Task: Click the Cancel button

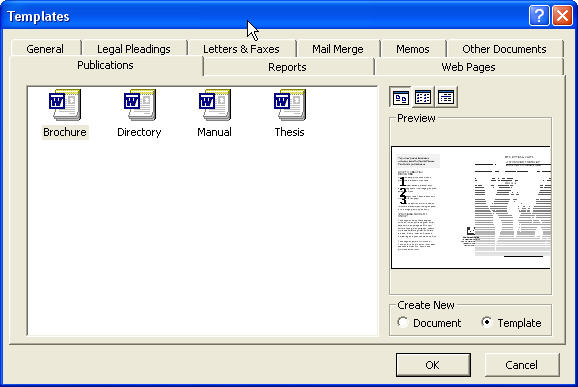Action: (x=522, y=365)
